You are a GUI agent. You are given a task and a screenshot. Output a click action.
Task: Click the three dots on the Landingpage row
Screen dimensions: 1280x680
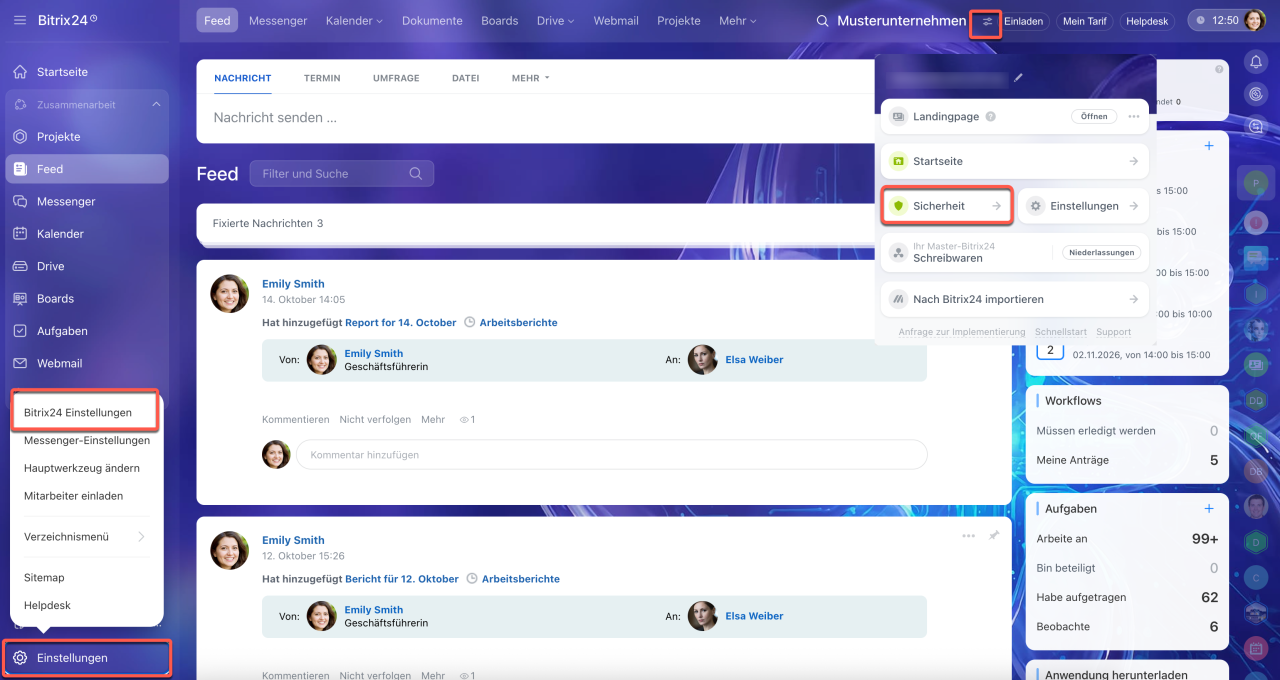(x=1133, y=117)
